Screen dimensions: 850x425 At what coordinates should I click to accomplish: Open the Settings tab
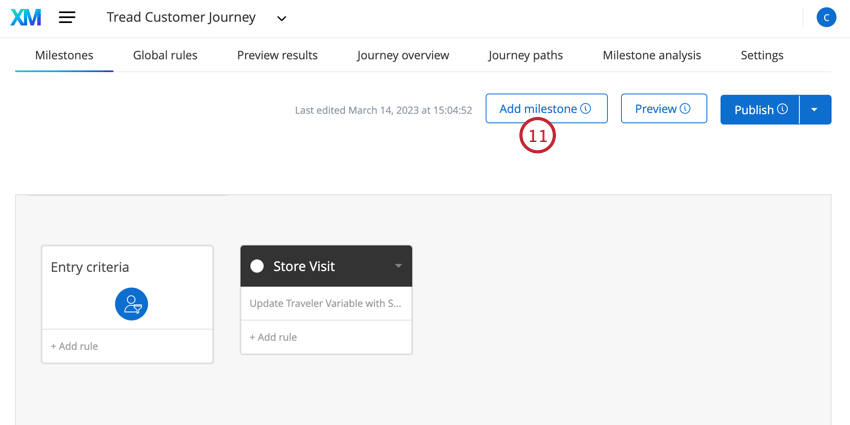[762, 55]
